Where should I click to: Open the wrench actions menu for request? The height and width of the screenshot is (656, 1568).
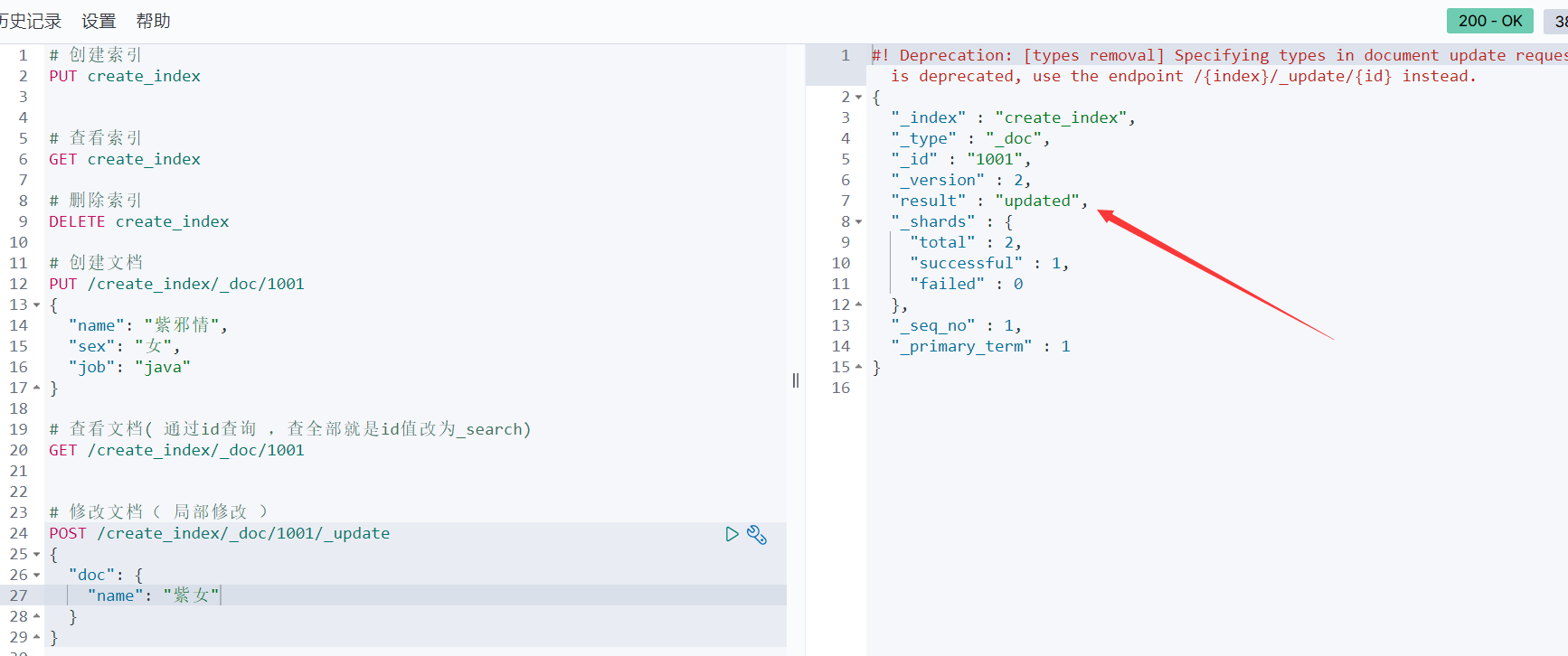(757, 535)
